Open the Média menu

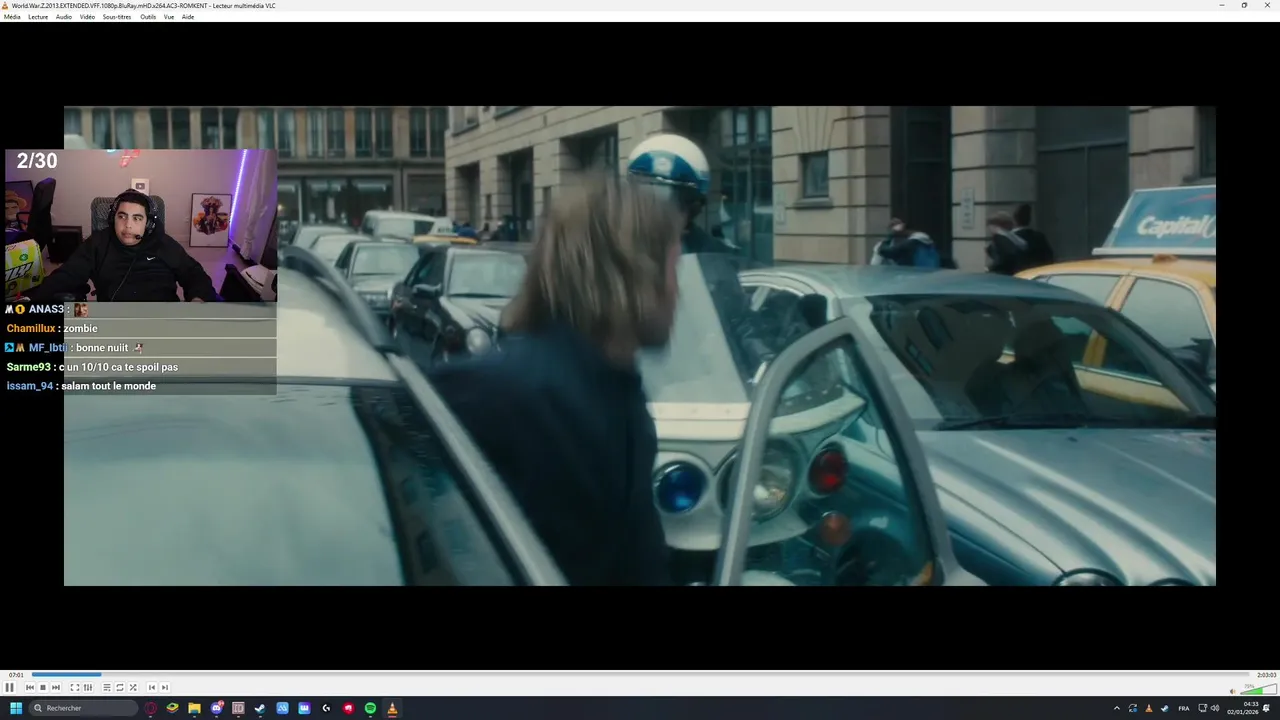tap(12, 17)
